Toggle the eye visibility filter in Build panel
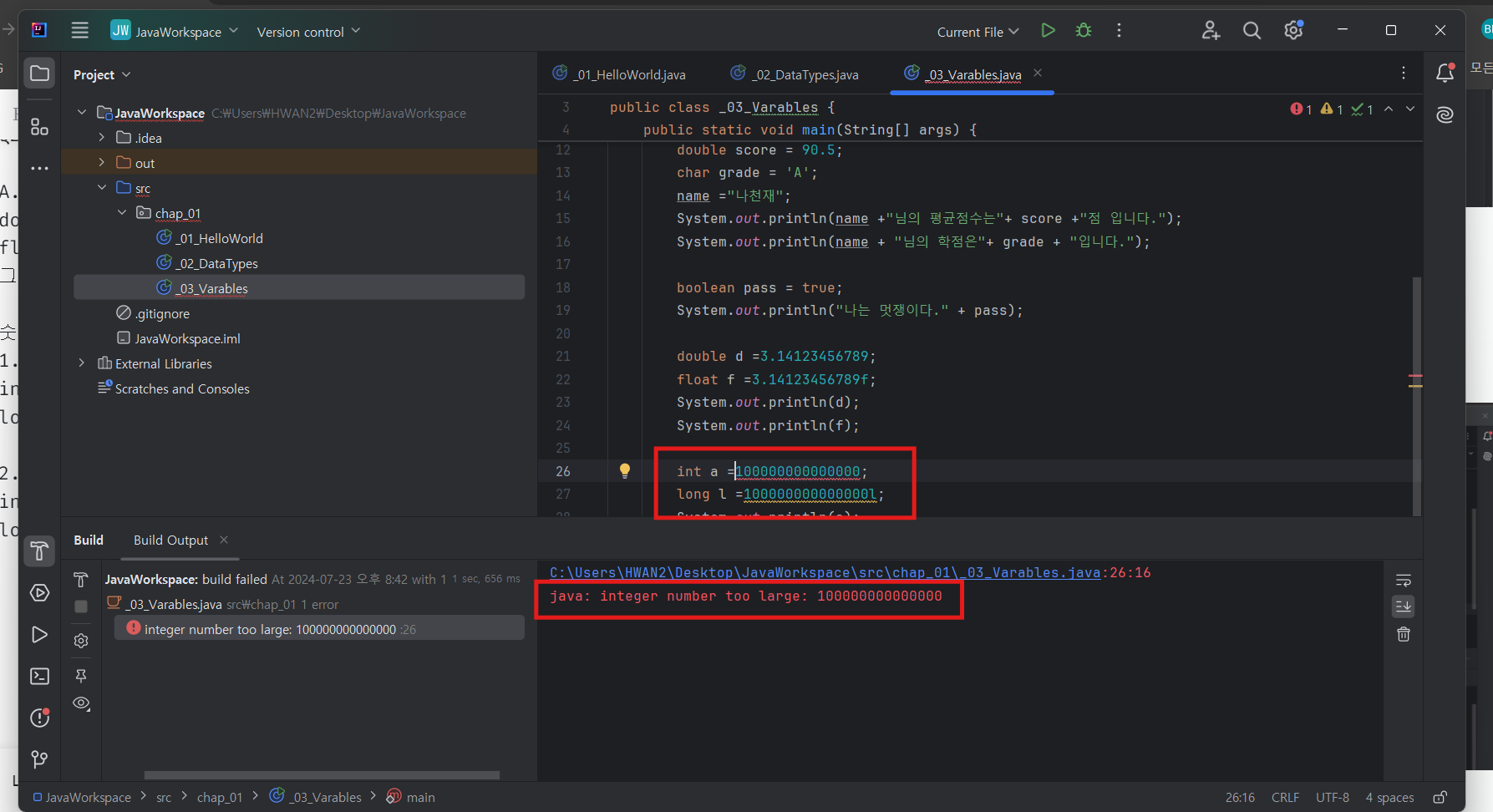This screenshot has width=1493, height=812. pos(81,703)
